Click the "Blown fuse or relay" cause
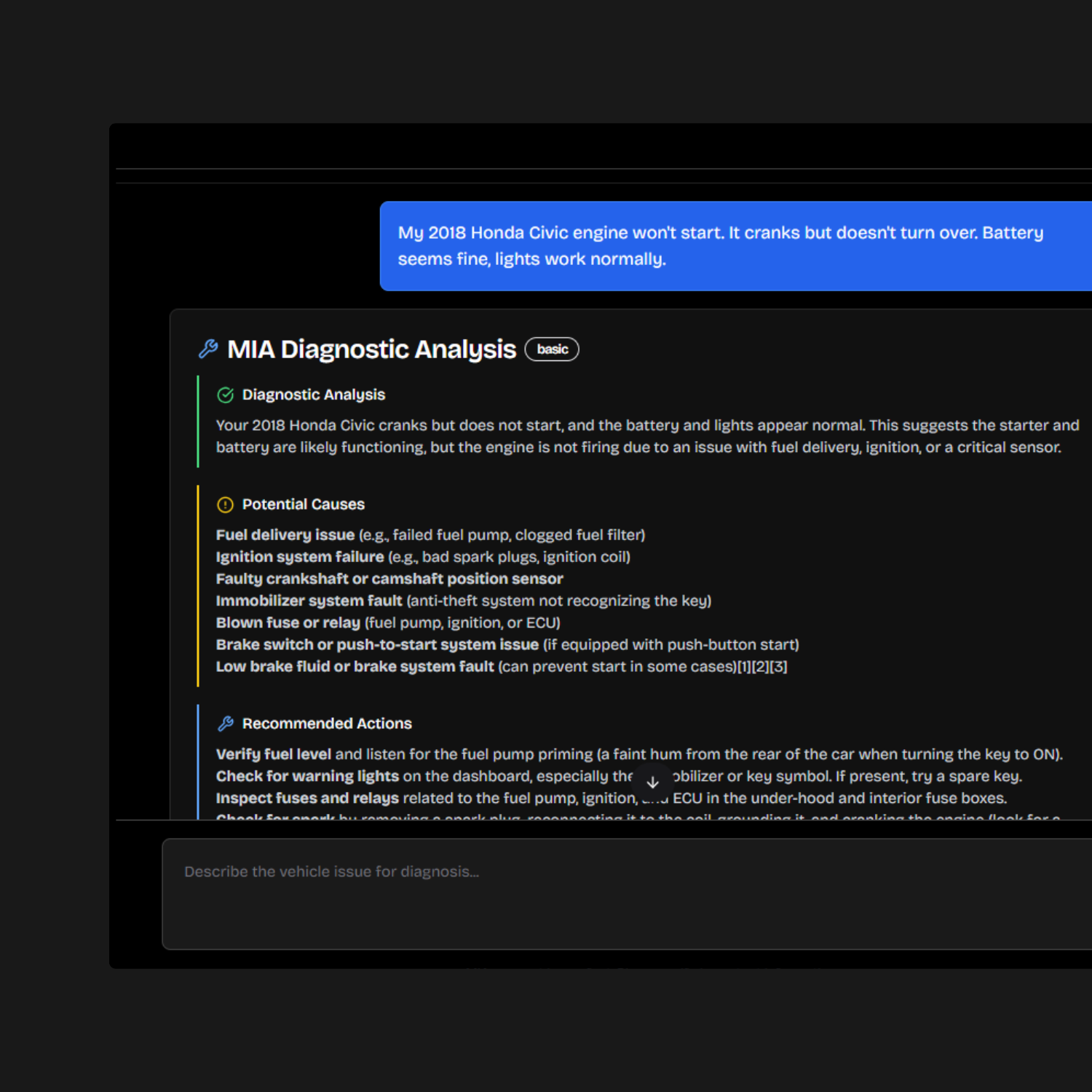1092x1092 pixels. pos(288,622)
